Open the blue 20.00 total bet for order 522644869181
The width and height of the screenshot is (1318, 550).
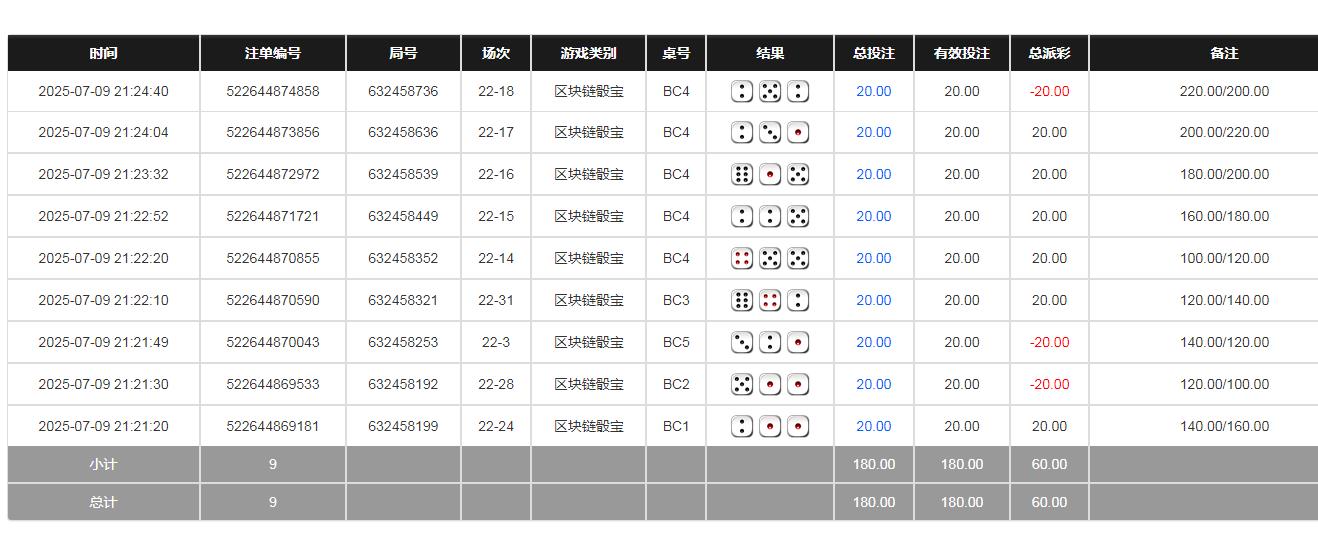click(x=873, y=426)
